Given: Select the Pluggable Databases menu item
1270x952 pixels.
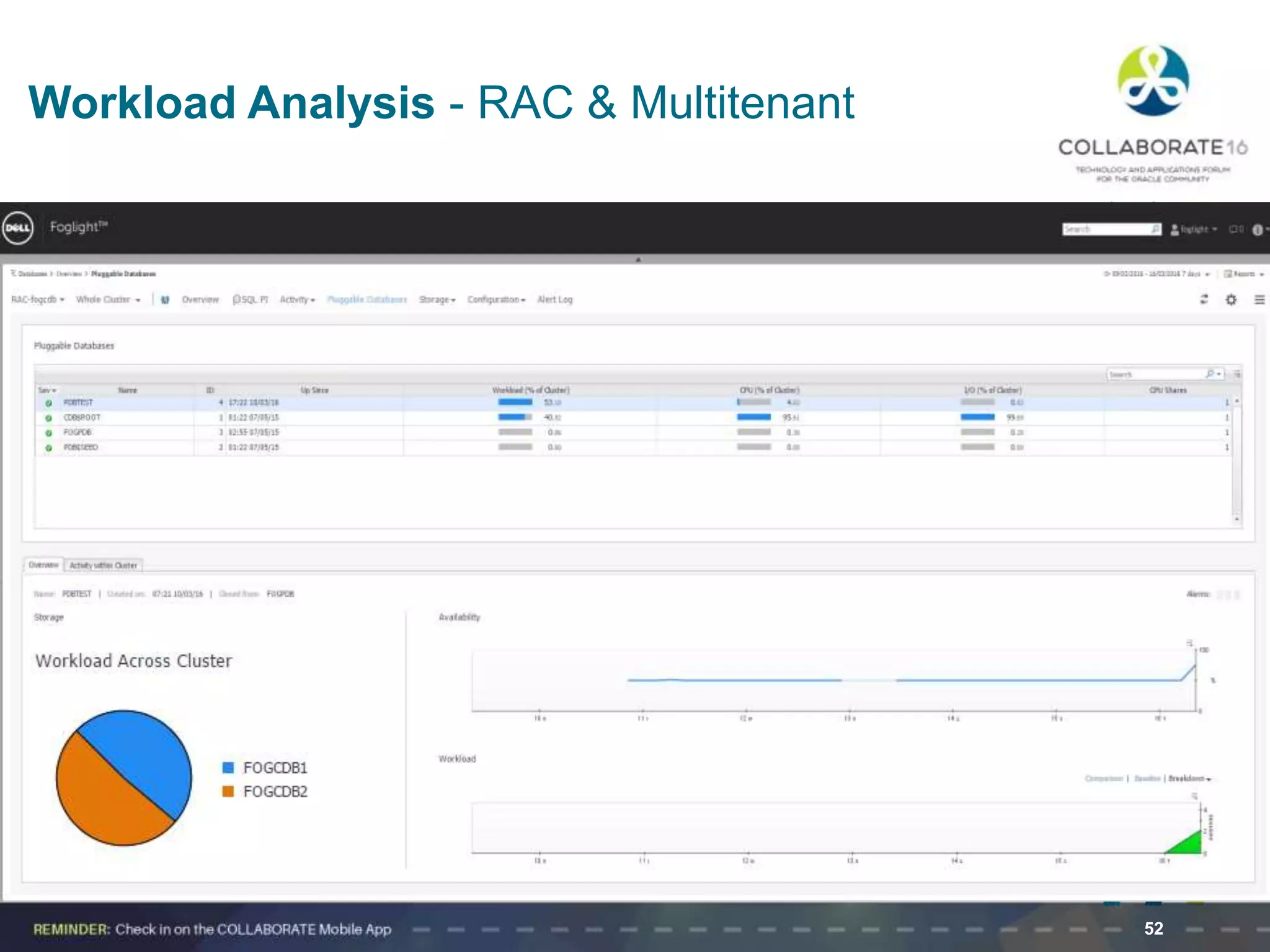Looking at the screenshot, I should tap(367, 300).
